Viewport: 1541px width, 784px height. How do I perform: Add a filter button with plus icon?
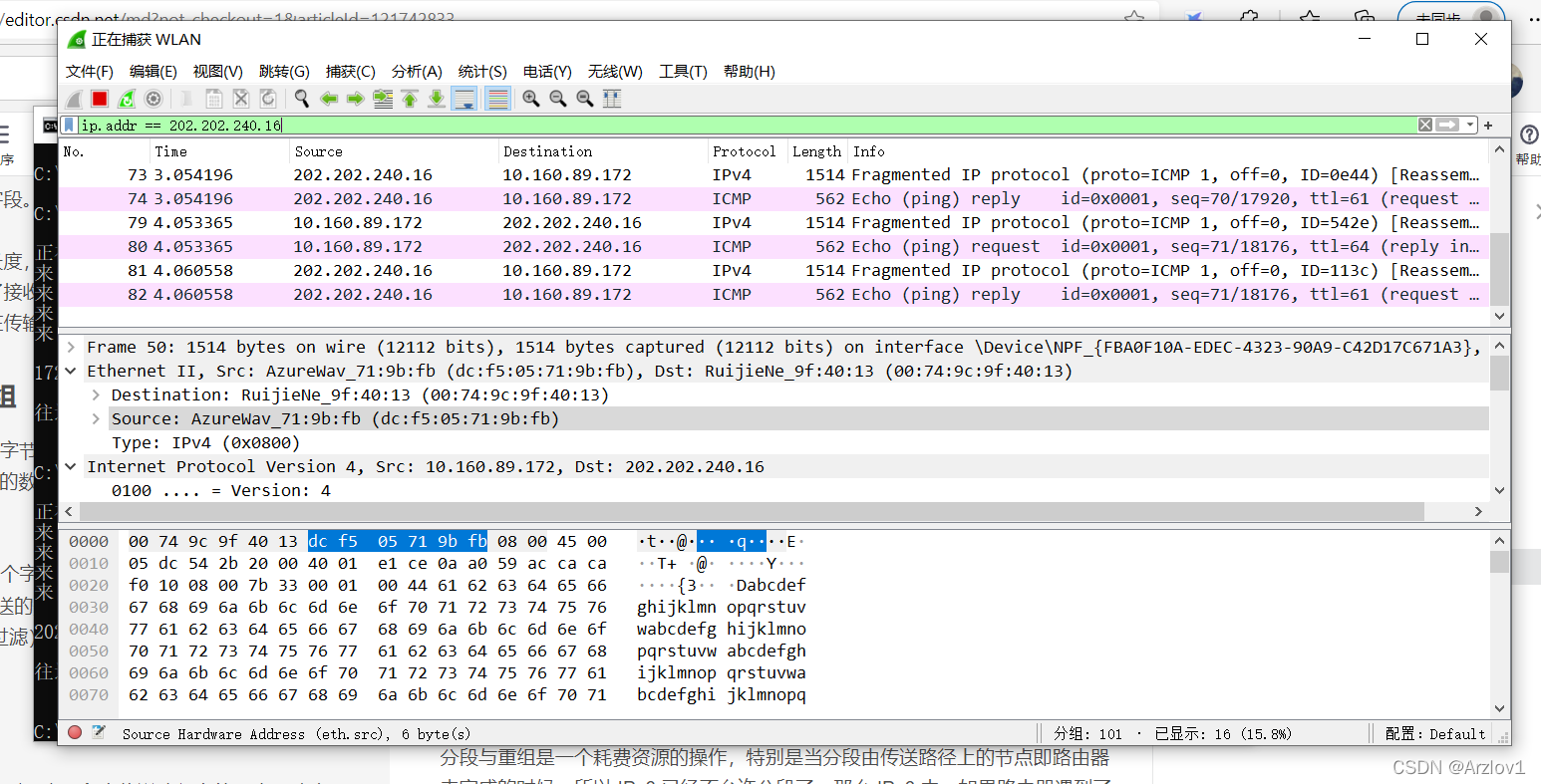pos(1488,126)
